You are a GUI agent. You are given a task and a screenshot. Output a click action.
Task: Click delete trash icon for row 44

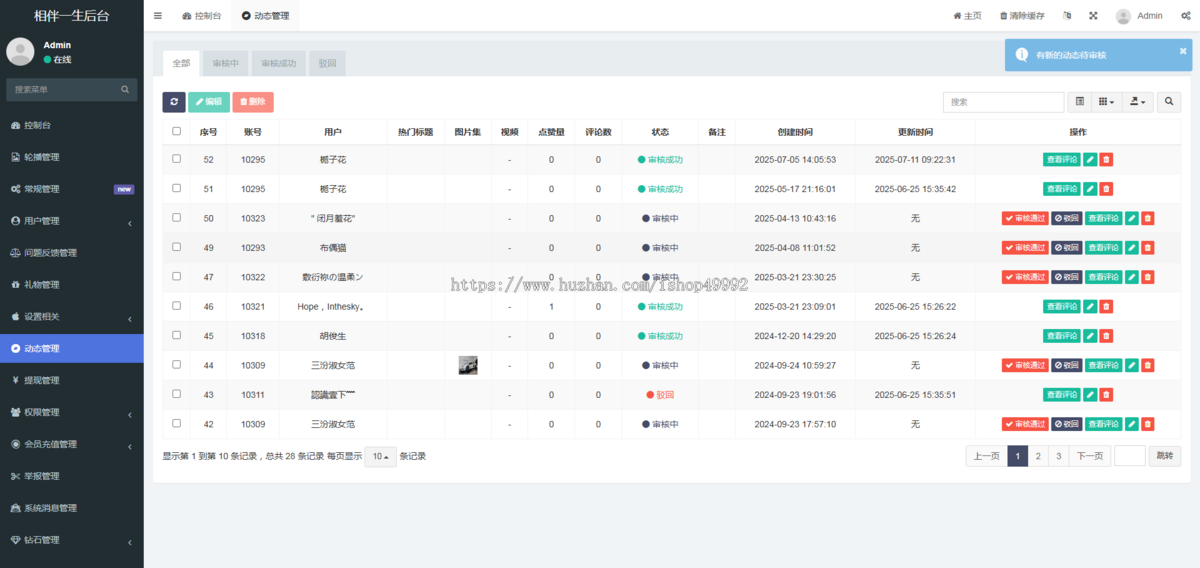point(1148,365)
